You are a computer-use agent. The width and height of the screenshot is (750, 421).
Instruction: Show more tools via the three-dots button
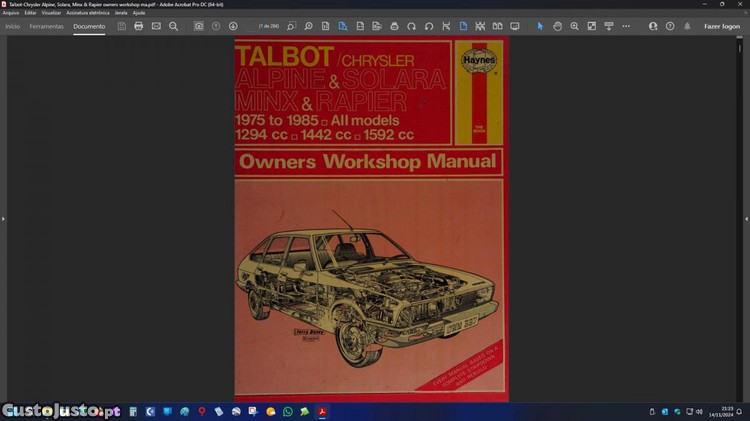tap(626, 26)
